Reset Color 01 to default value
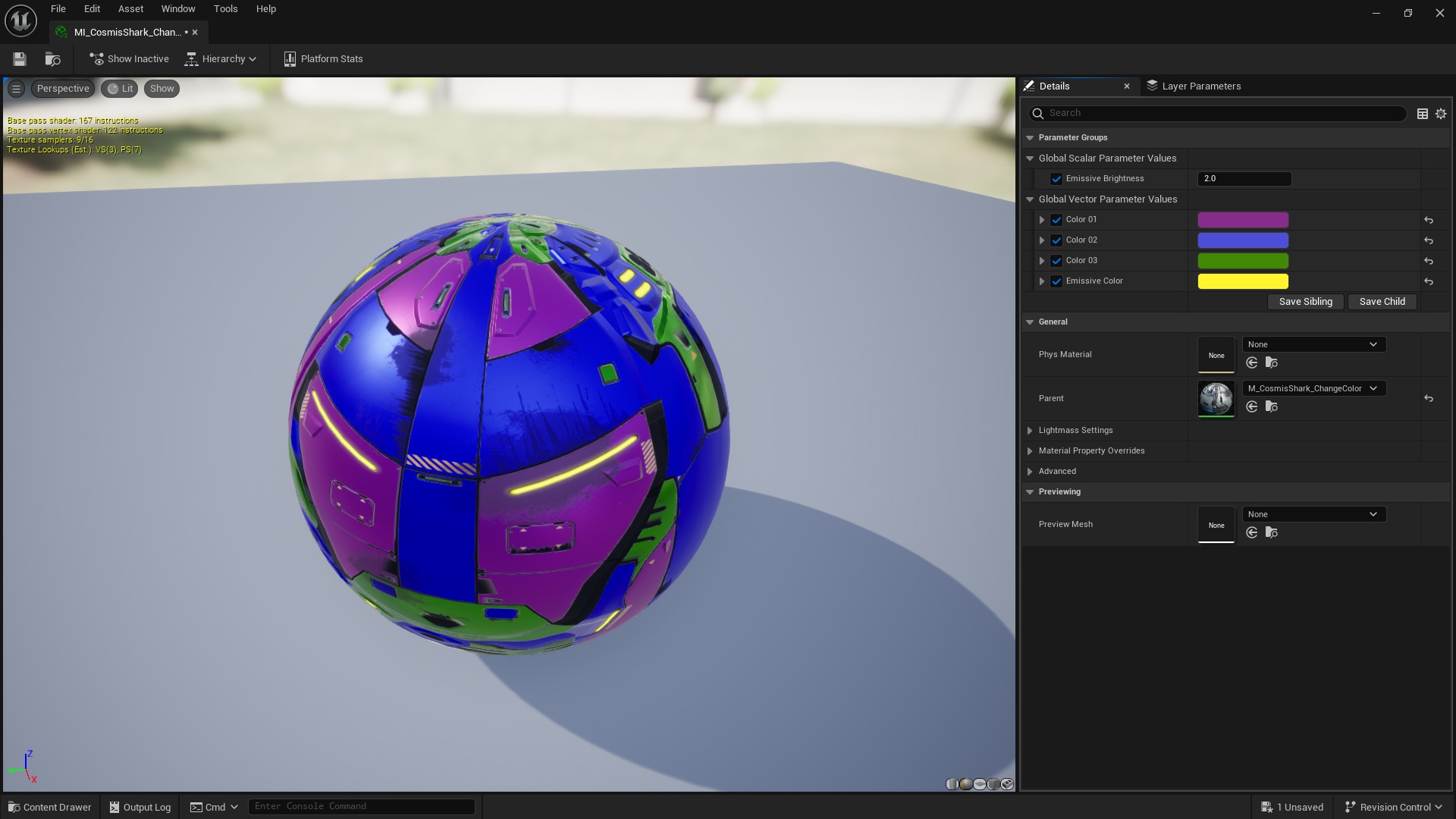 point(1429,220)
